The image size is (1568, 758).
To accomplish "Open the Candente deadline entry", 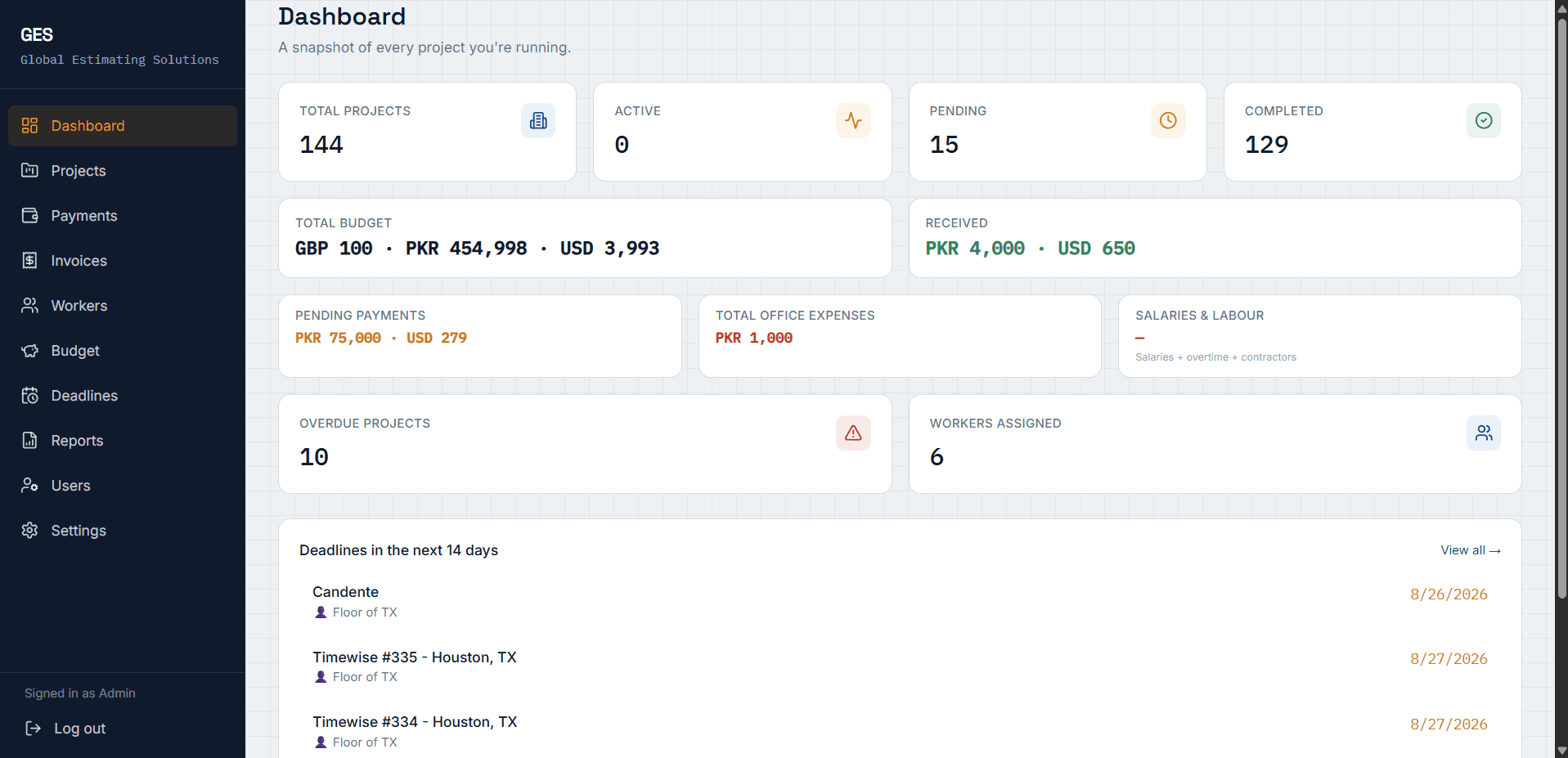I will [x=900, y=601].
